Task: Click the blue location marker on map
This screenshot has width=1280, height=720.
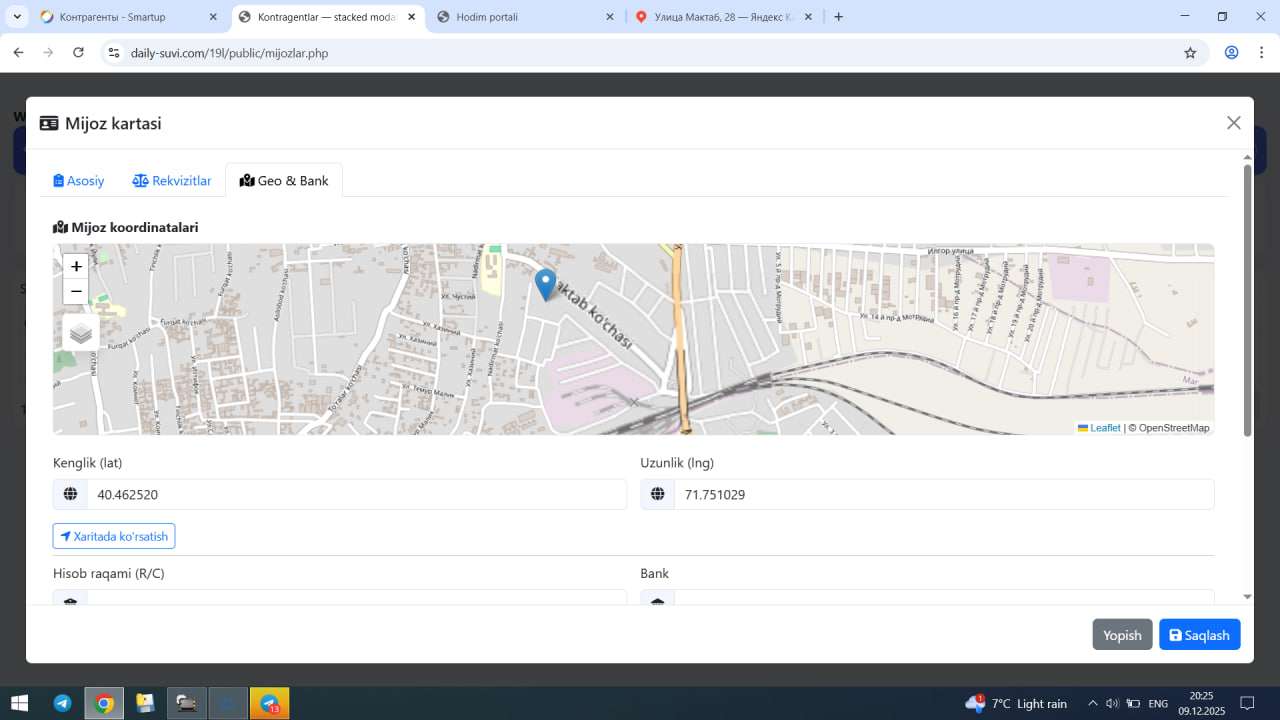Action: click(x=545, y=283)
